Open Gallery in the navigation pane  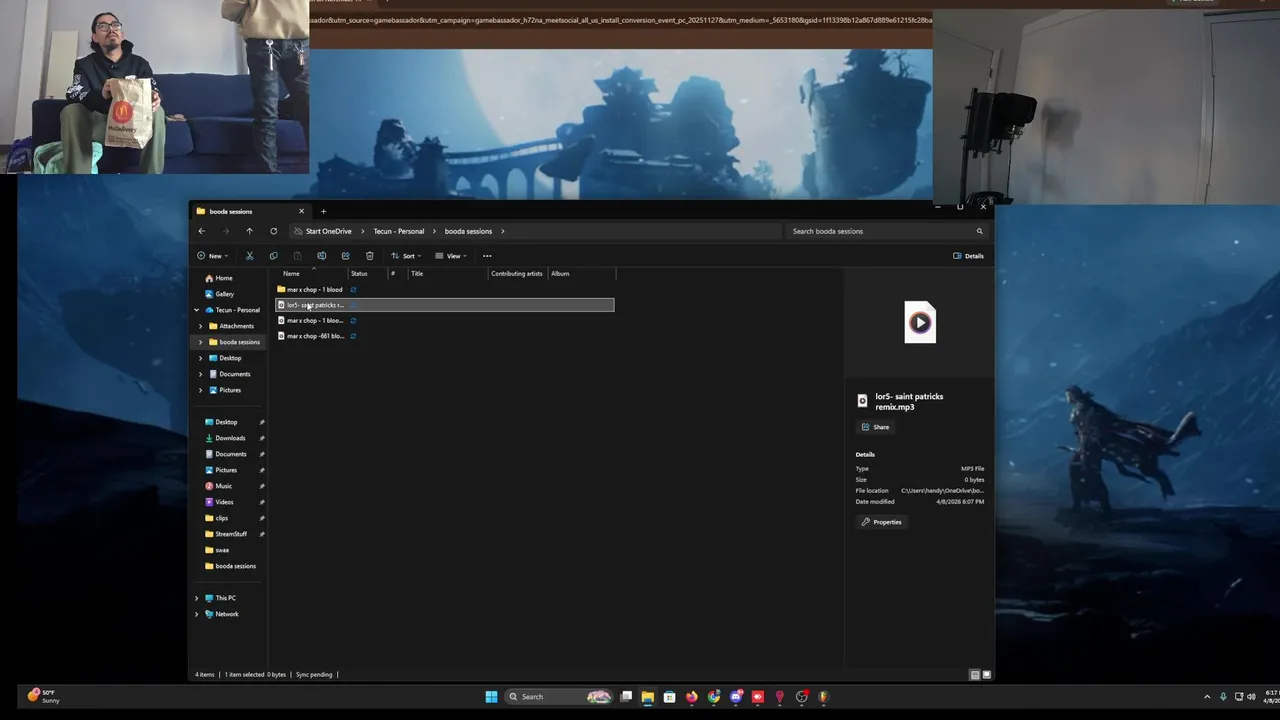point(225,294)
